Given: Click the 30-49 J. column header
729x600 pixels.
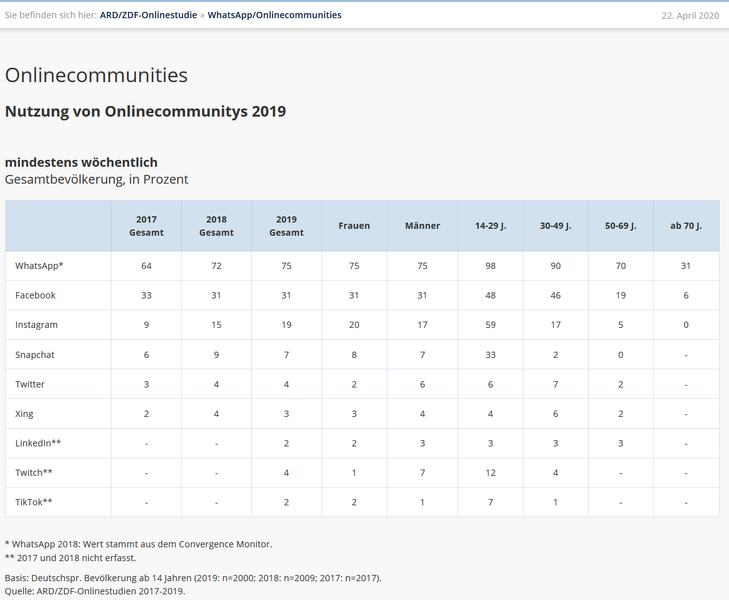Looking at the screenshot, I should click(556, 226).
